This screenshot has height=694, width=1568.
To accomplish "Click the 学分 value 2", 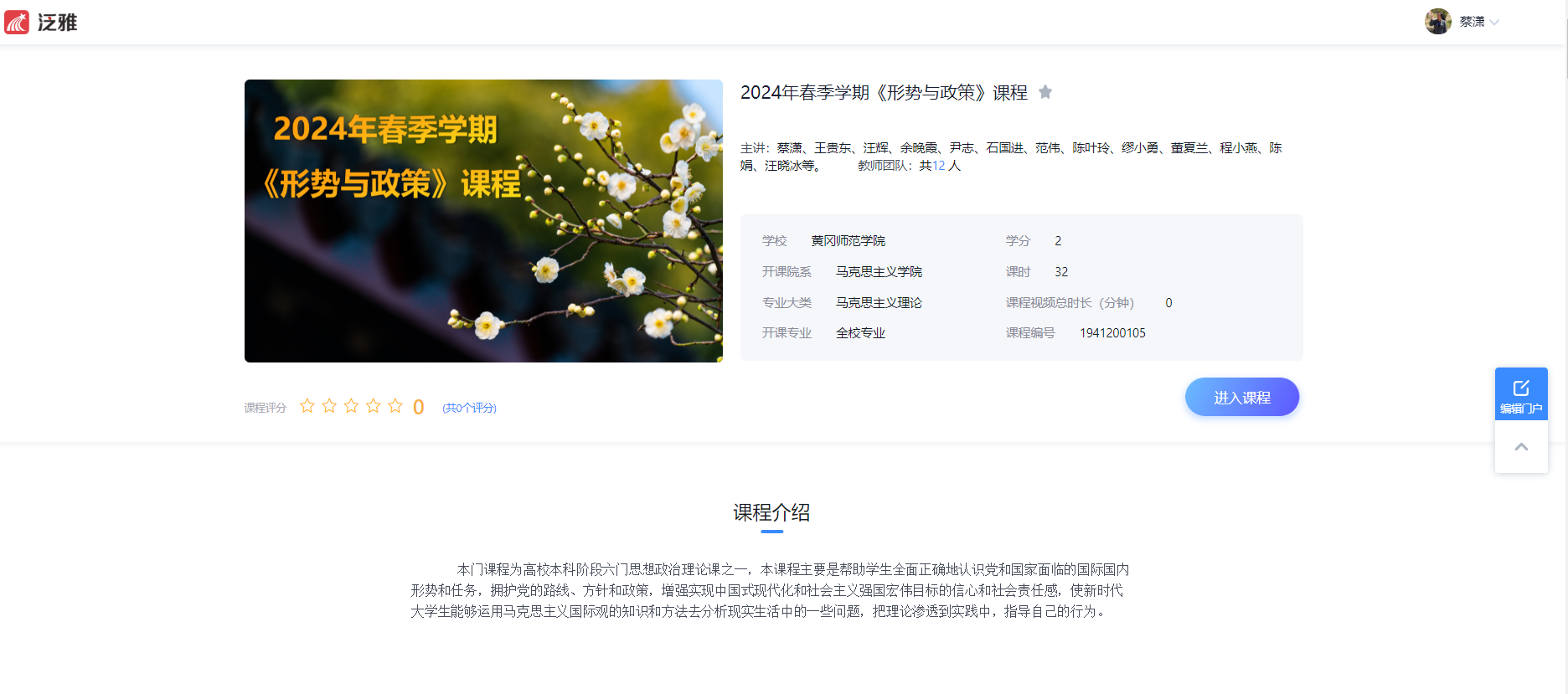I will click(1058, 241).
